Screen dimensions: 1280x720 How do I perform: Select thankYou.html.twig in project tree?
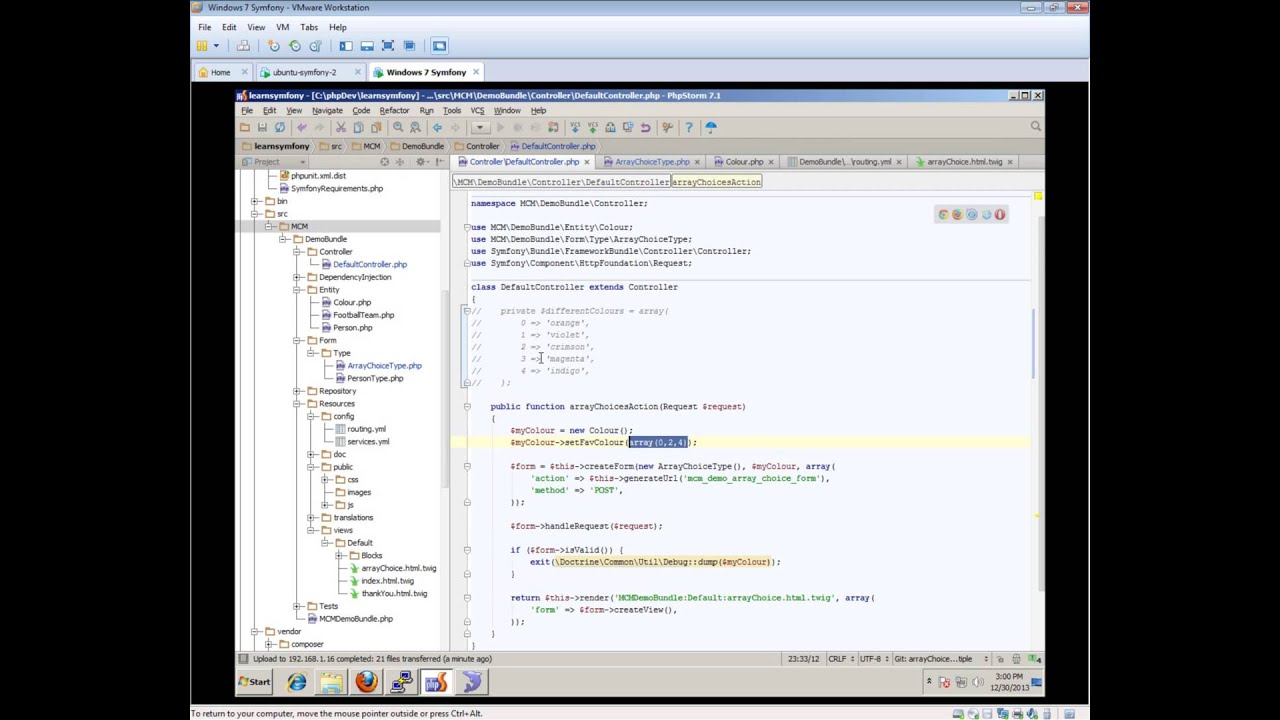tap(394, 593)
